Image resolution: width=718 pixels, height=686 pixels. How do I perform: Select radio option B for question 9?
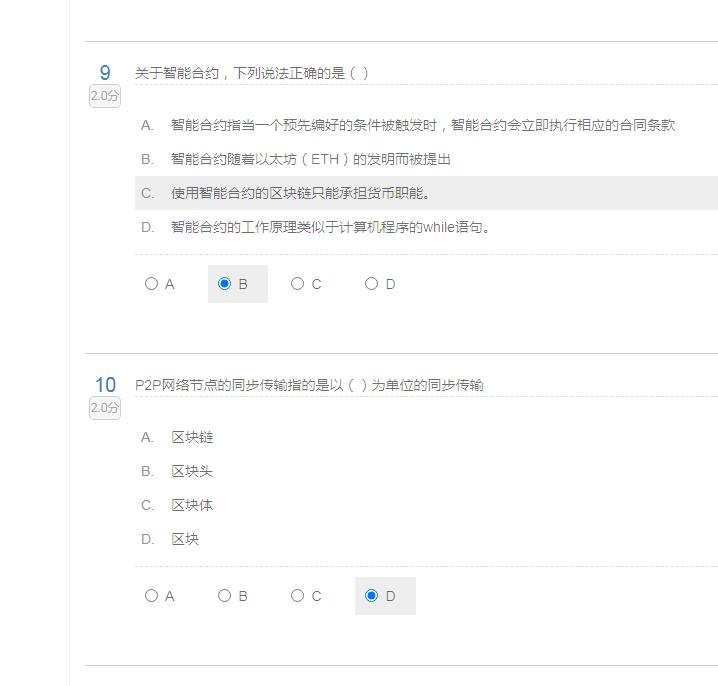click(224, 284)
